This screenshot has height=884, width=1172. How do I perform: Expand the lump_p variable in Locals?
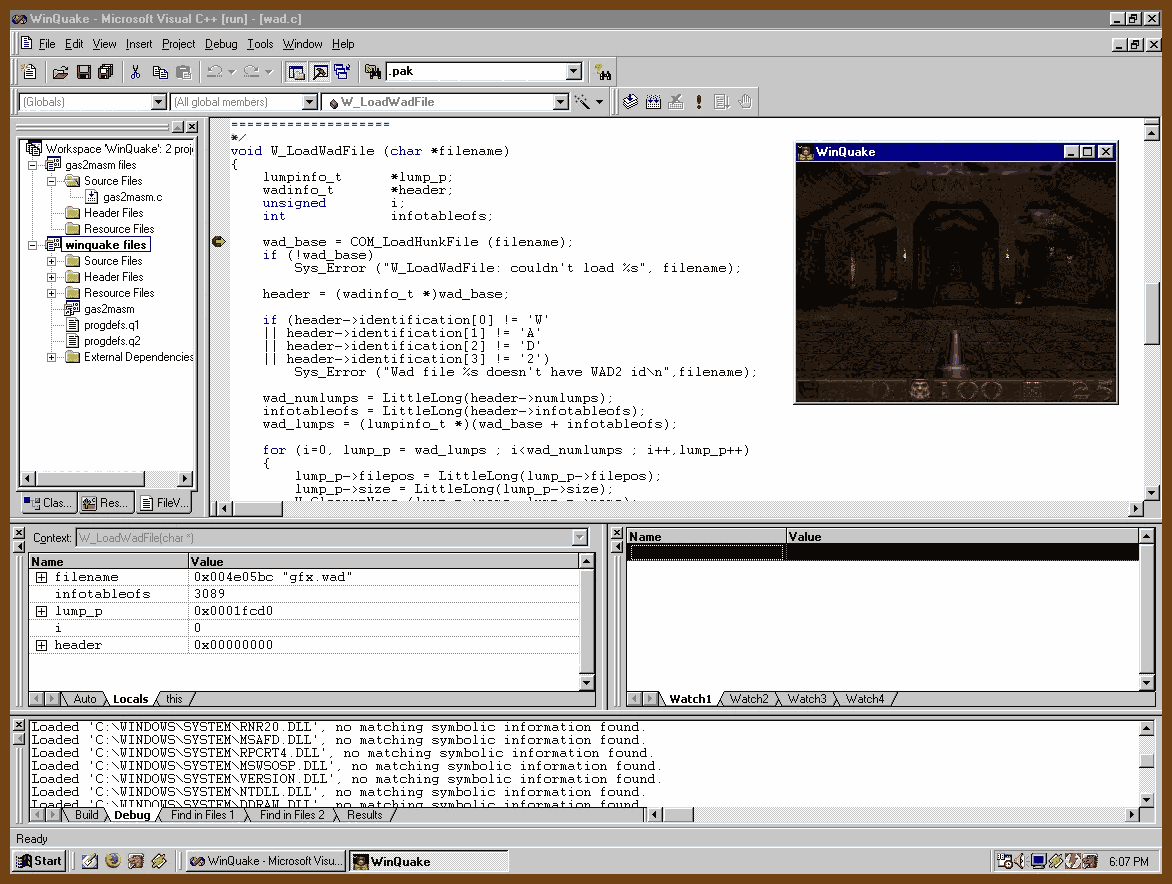click(41, 611)
